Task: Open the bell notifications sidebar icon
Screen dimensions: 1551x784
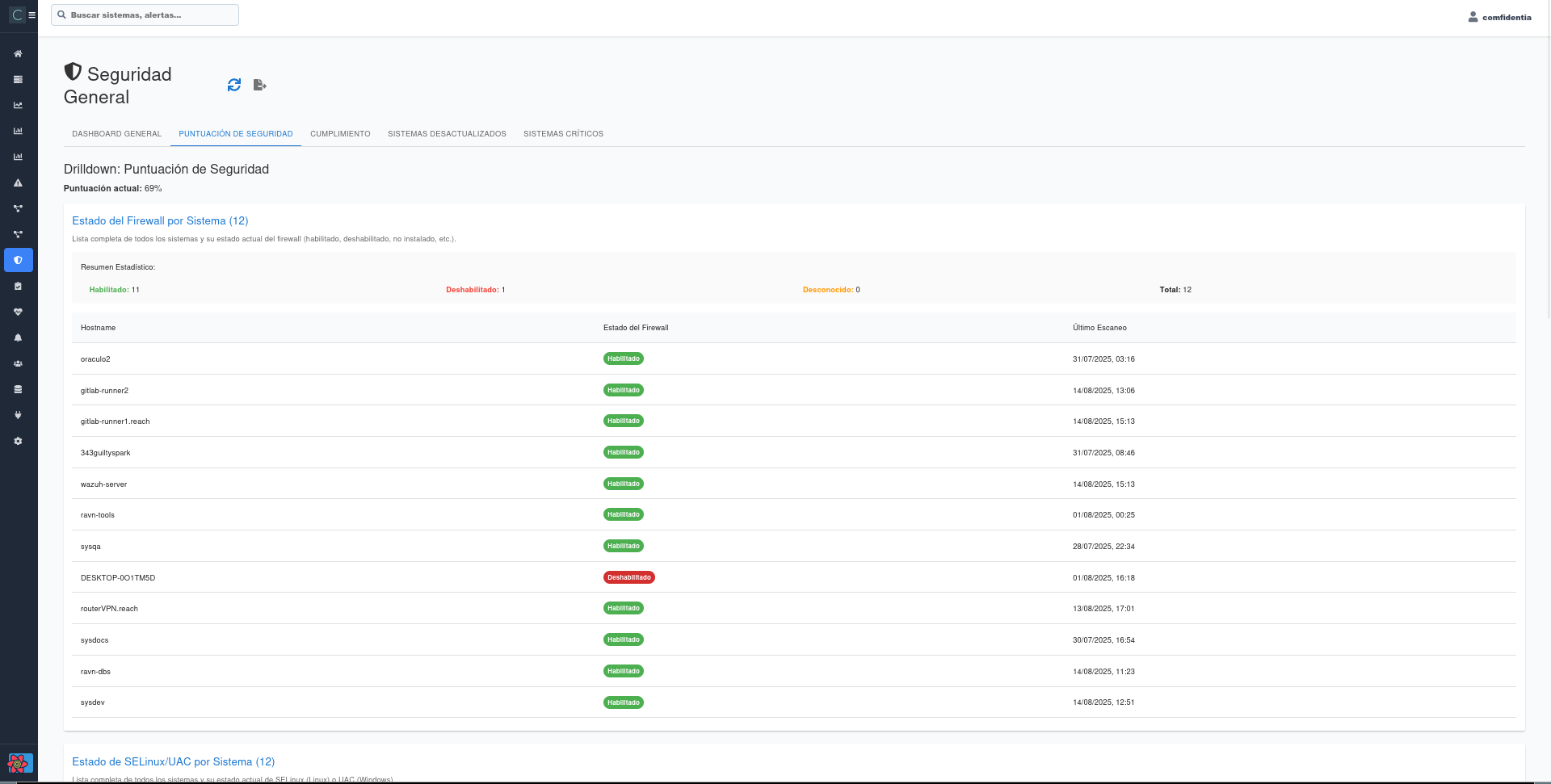Action: click(18, 337)
